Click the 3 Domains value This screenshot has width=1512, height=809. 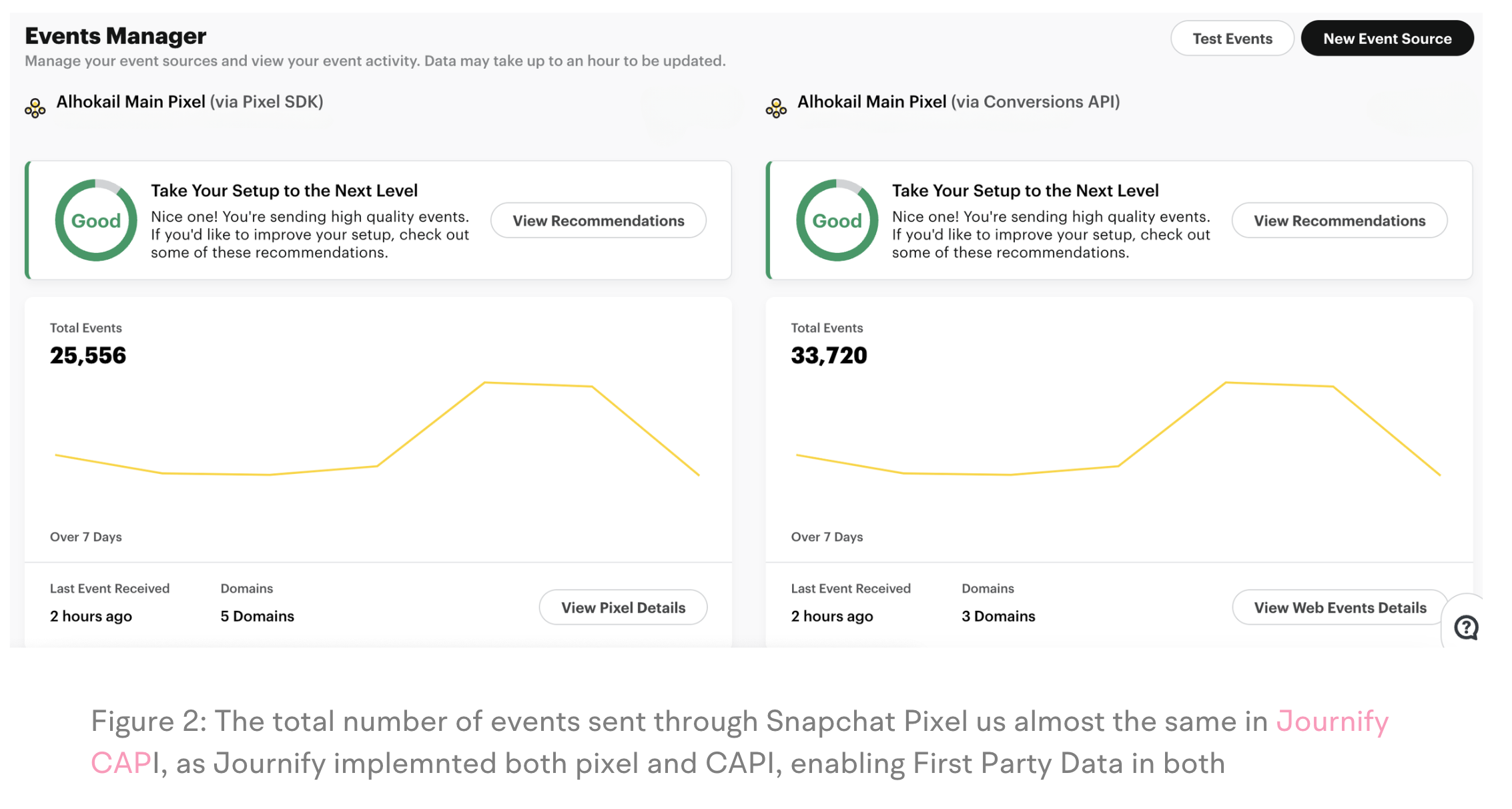pyautogui.click(x=998, y=616)
